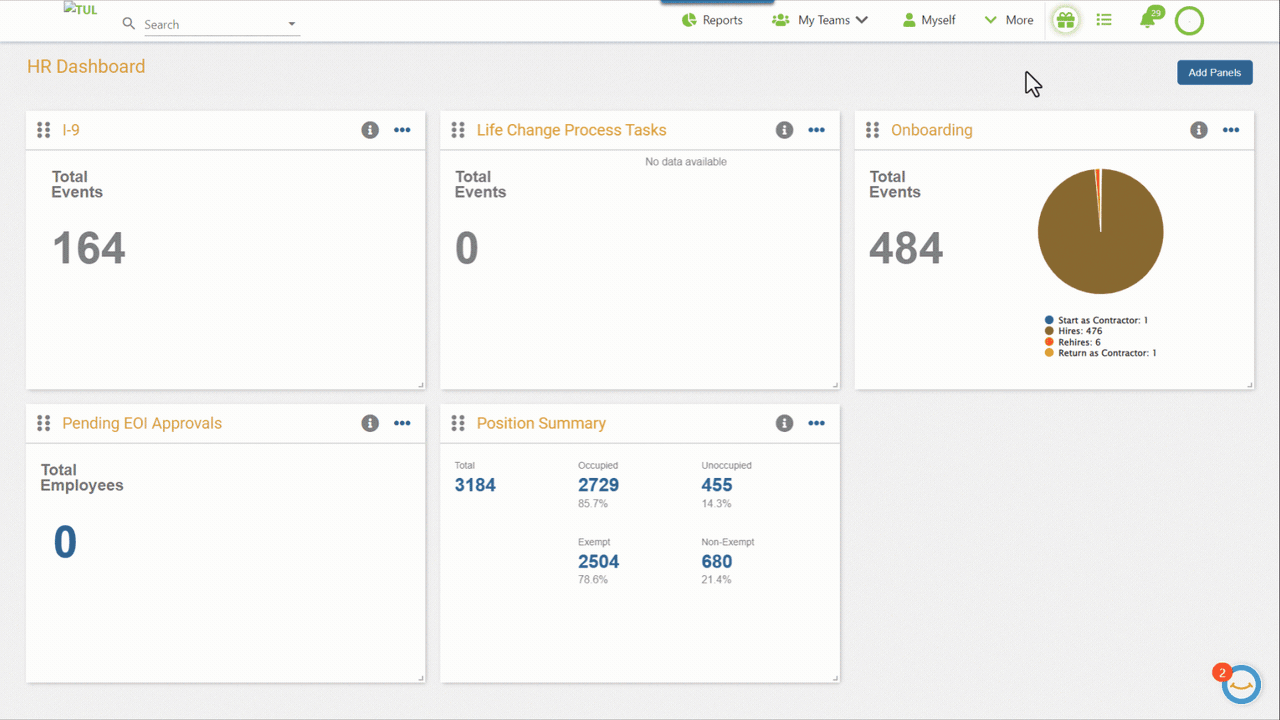Open the Reports menu

click(x=713, y=20)
